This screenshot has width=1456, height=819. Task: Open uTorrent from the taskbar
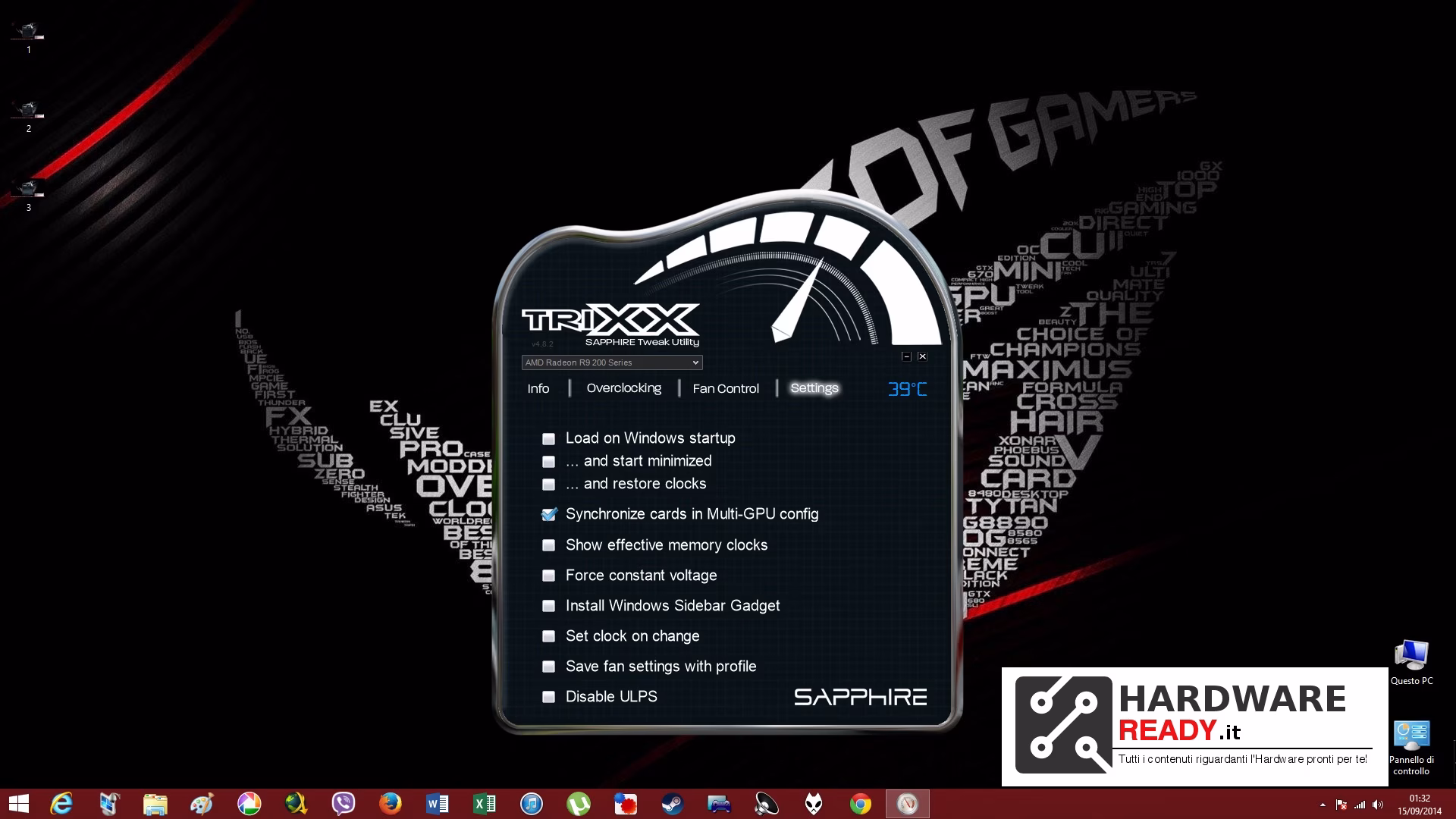[x=579, y=804]
